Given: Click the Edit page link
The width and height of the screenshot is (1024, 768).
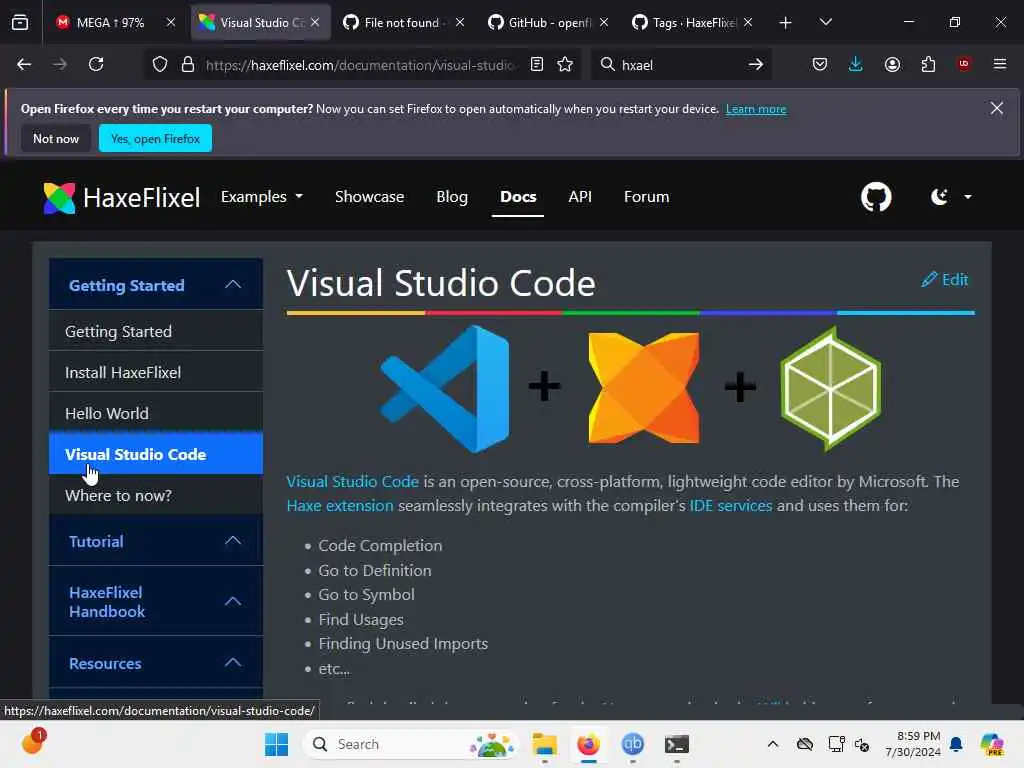Looking at the screenshot, I should (x=944, y=280).
